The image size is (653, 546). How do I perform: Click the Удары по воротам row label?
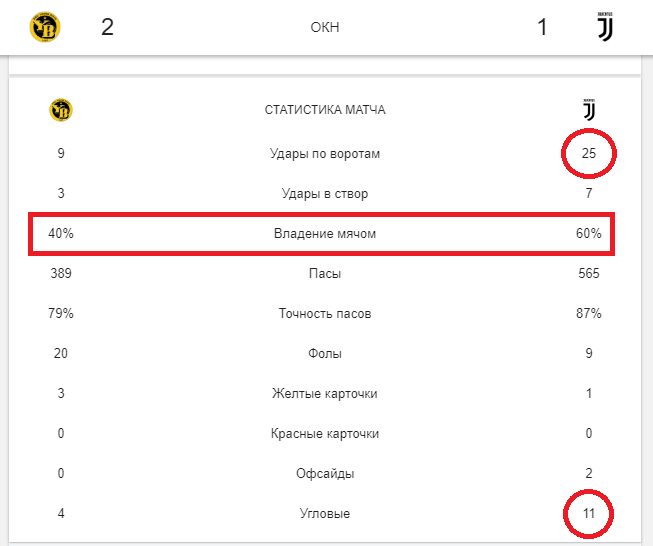point(325,154)
